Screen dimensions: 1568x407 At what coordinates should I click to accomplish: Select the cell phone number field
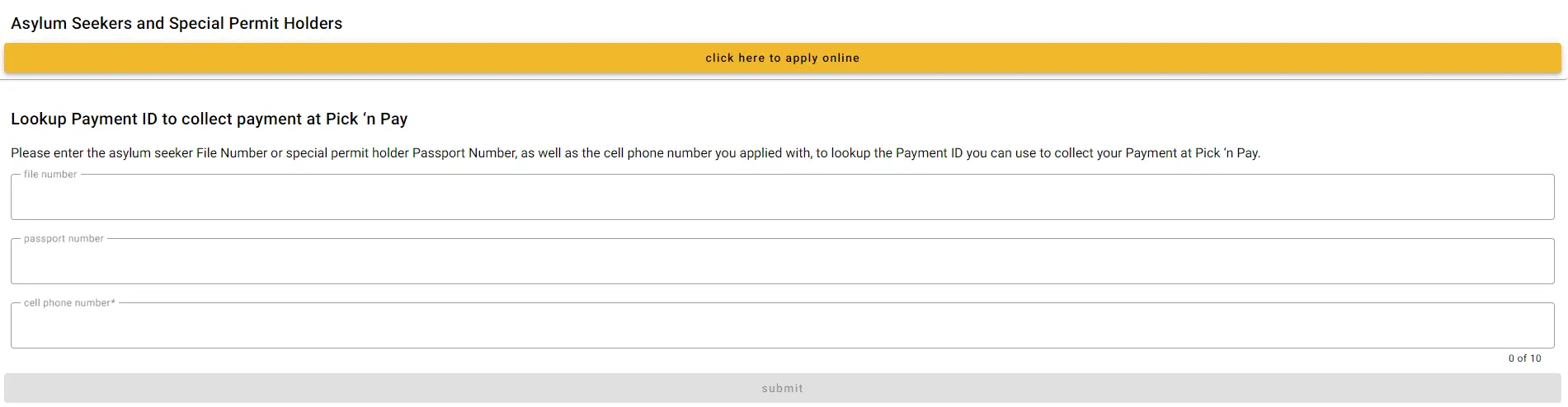(x=782, y=326)
